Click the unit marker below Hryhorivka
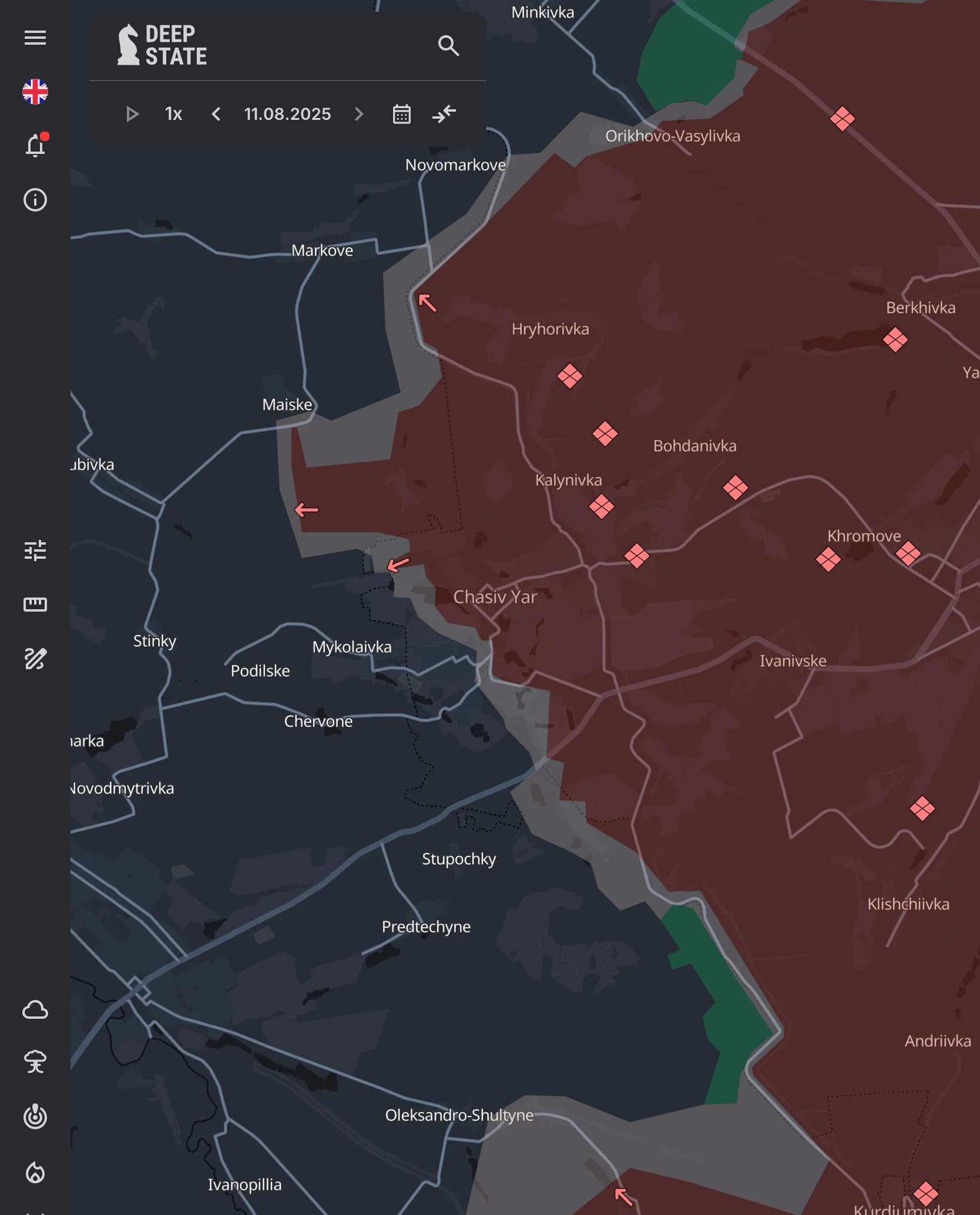Image resolution: width=980 pixels, height=1215 pixels. pos(570,376)
